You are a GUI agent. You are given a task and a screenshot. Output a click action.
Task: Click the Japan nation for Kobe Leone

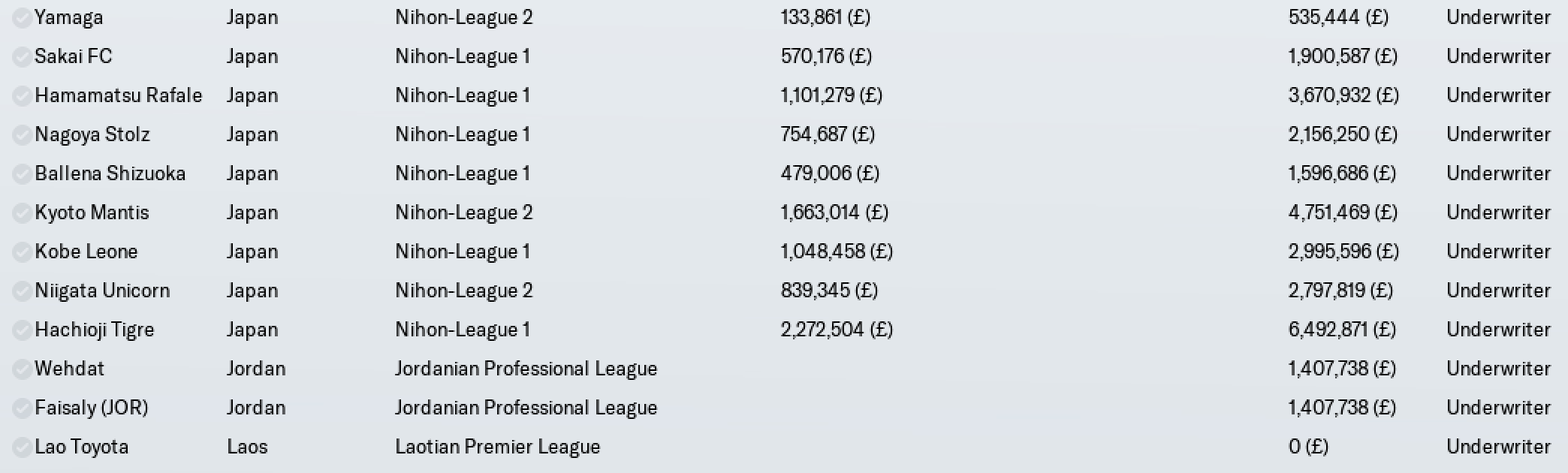[252, 252]
